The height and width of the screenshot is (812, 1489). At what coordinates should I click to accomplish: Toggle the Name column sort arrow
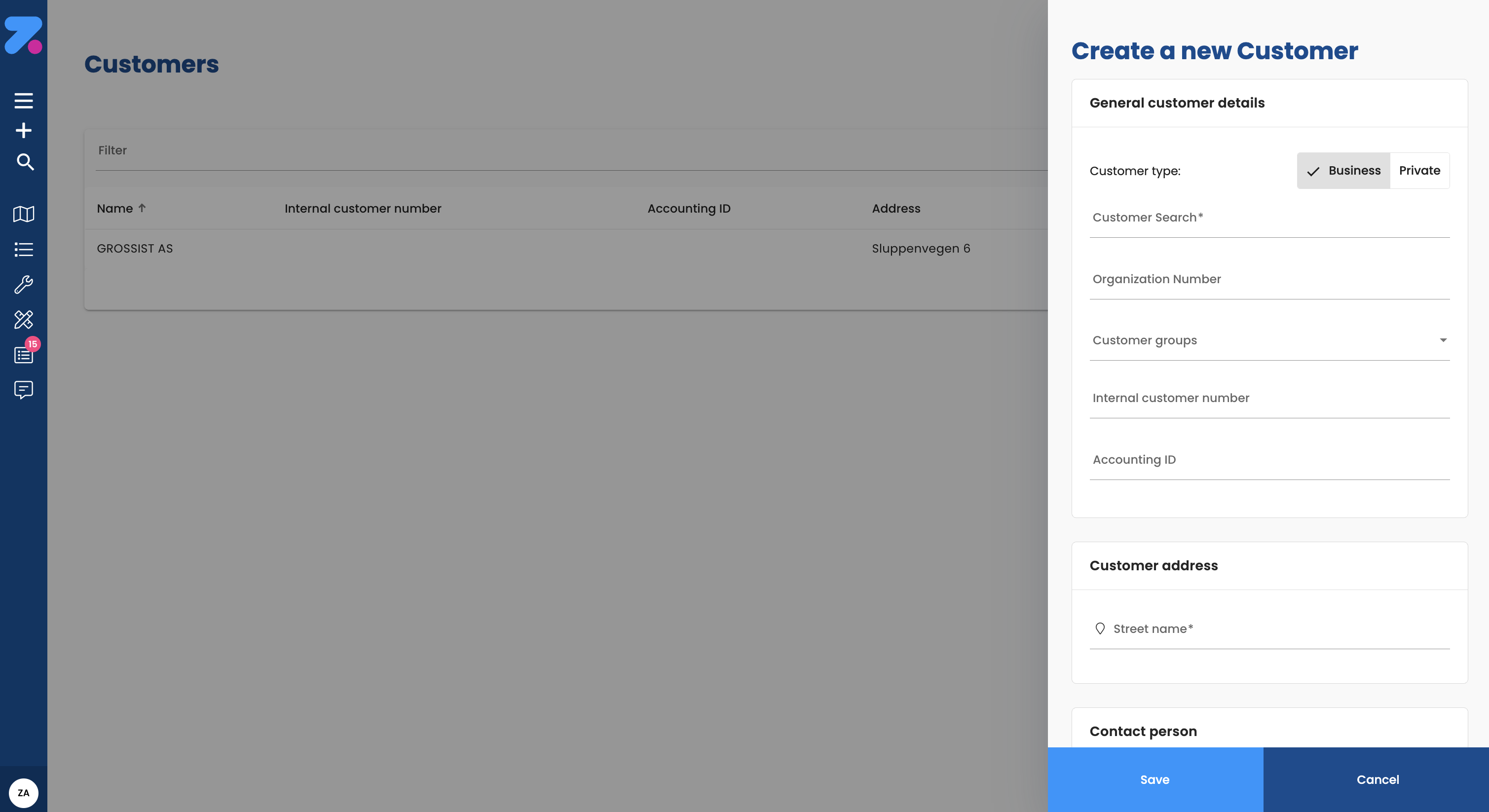click(x=143, y=208)
